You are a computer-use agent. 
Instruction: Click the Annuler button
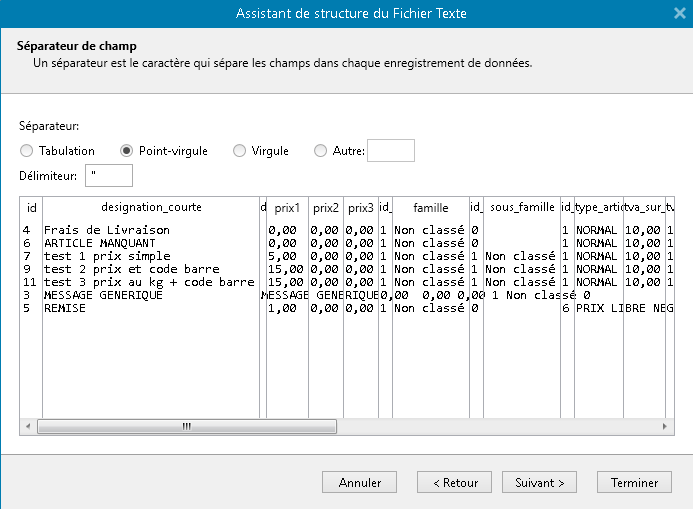coord(360,482)
